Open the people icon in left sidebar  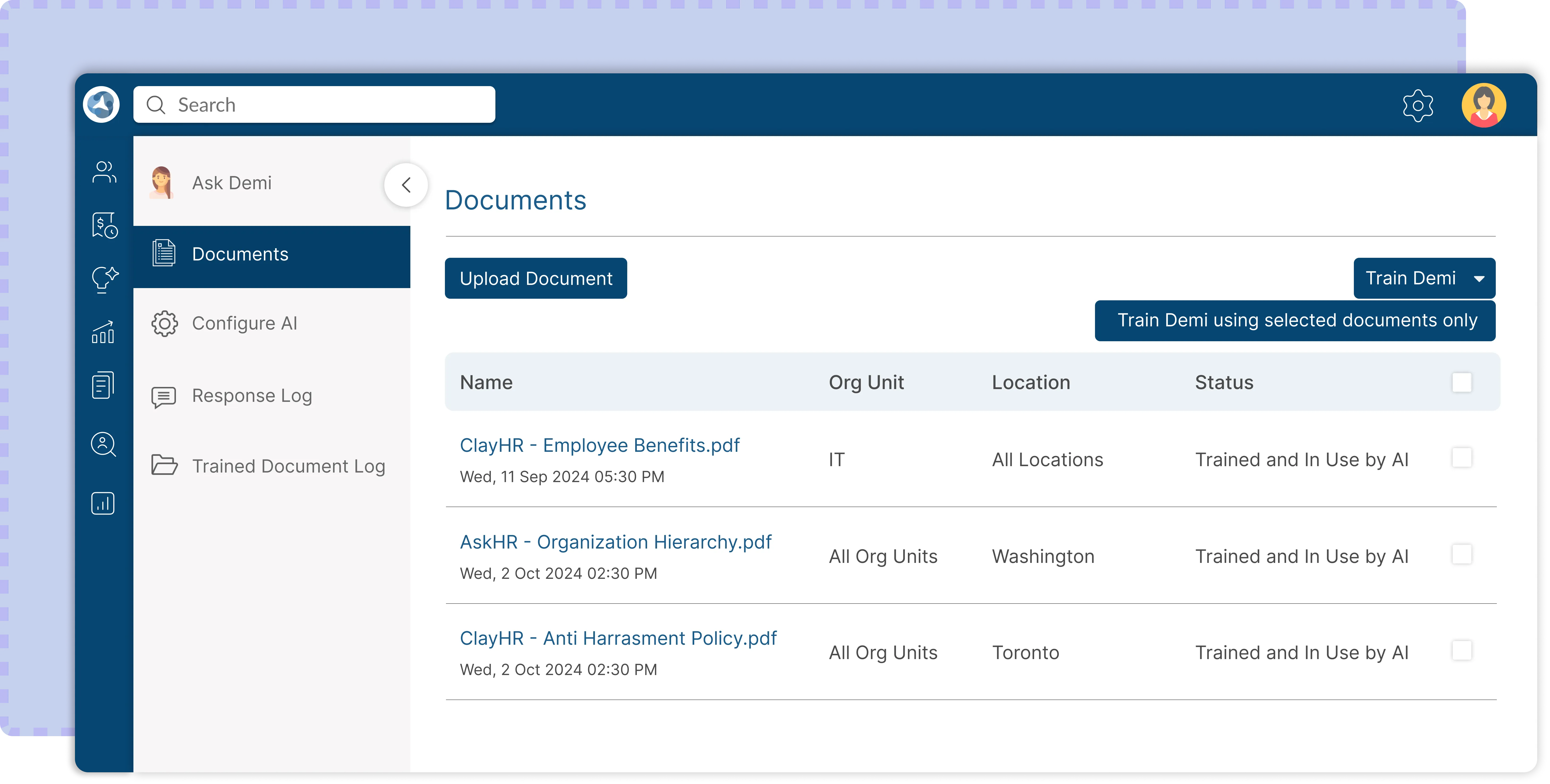[103, 172]
